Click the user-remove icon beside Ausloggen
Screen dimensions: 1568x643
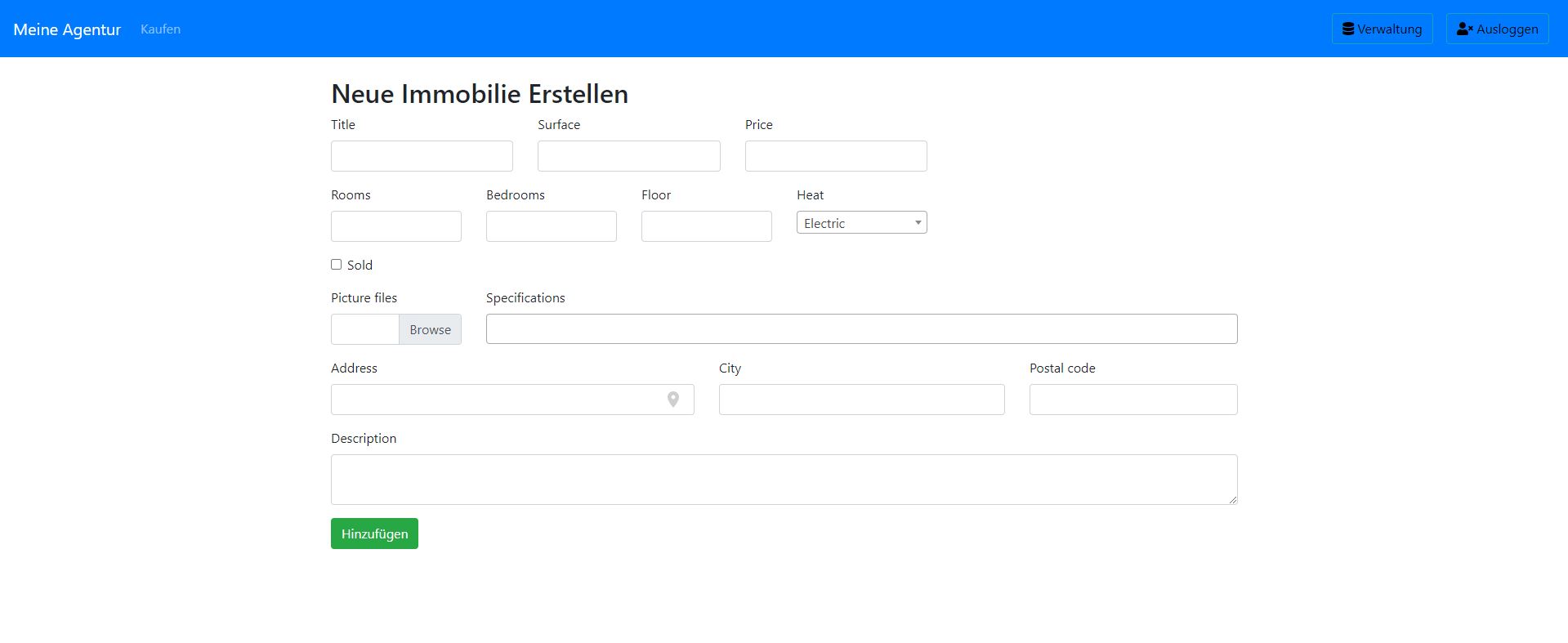click(x=1465, y=29)
